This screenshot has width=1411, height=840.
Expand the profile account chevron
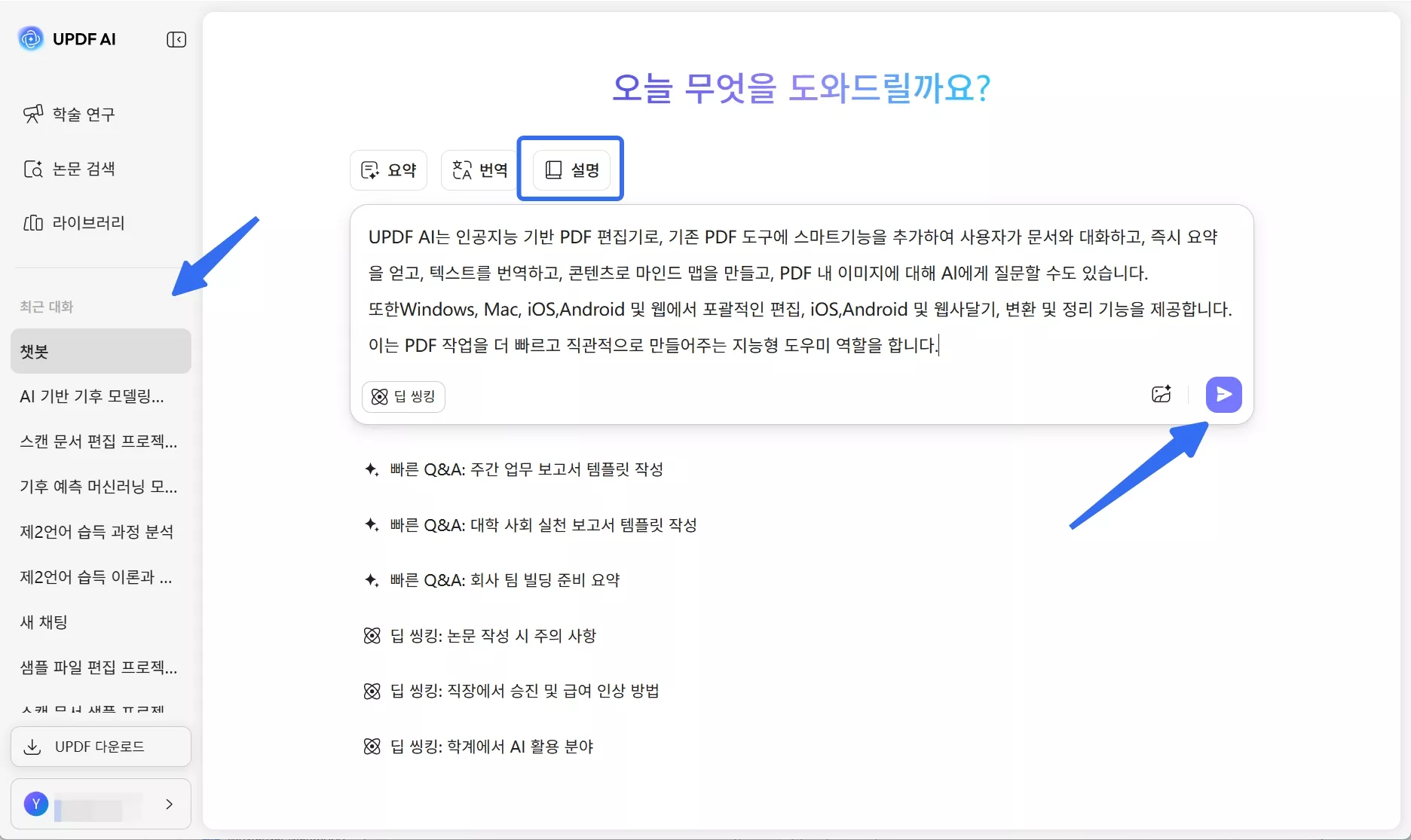tap(169, 805)
